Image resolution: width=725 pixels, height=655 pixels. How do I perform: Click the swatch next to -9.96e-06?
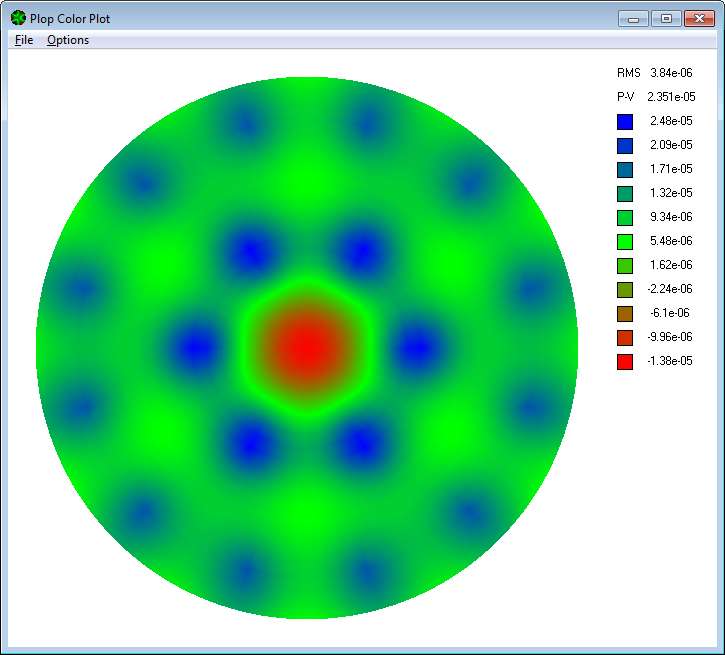pos(625,338)
